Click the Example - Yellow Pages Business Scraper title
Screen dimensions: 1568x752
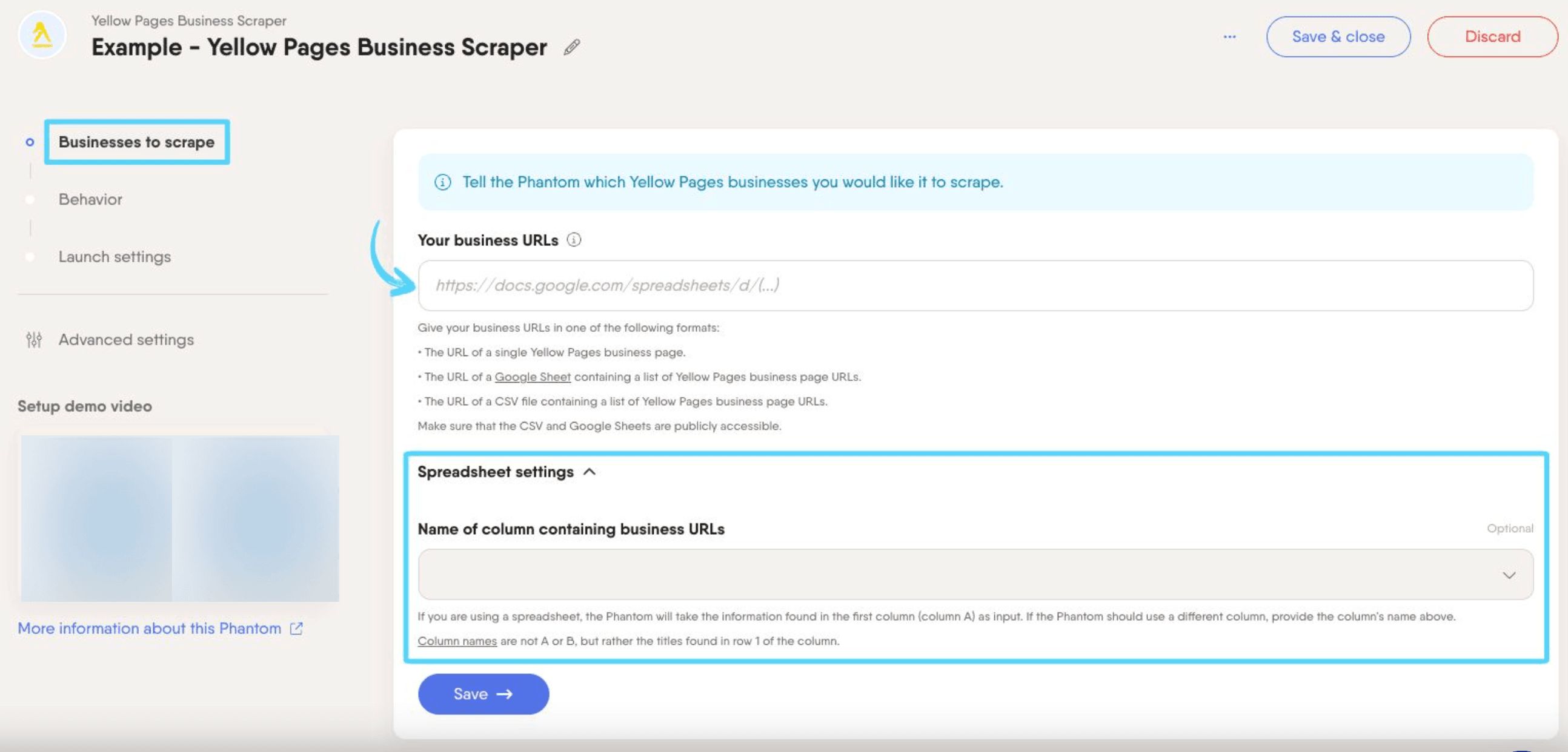pos(319,47)
